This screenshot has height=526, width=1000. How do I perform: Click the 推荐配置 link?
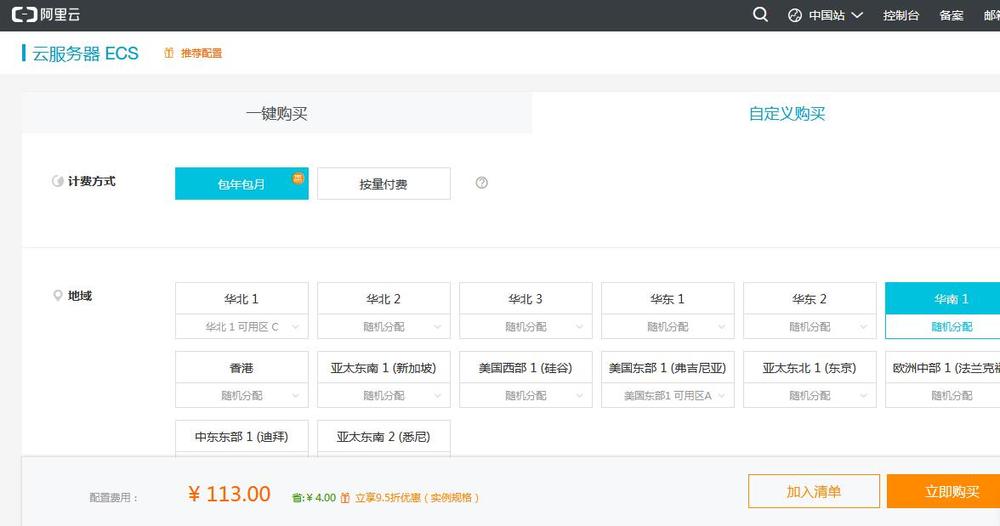(x=201, y=53)
